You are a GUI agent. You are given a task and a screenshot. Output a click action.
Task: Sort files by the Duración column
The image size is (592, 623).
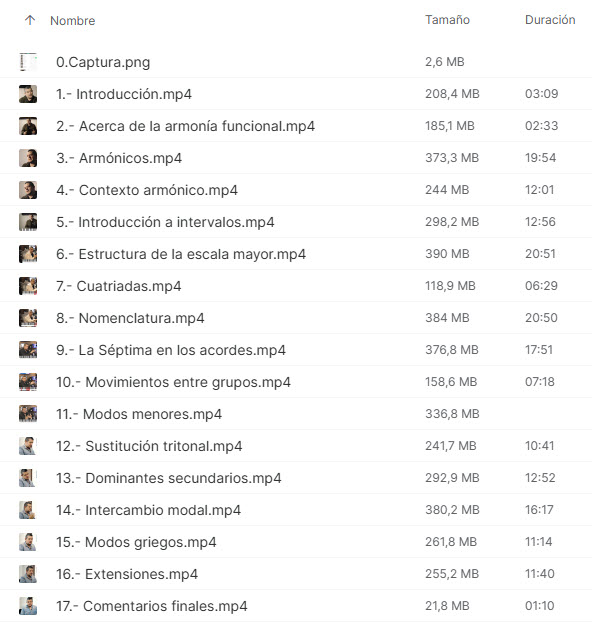click(x=550, y=20)
